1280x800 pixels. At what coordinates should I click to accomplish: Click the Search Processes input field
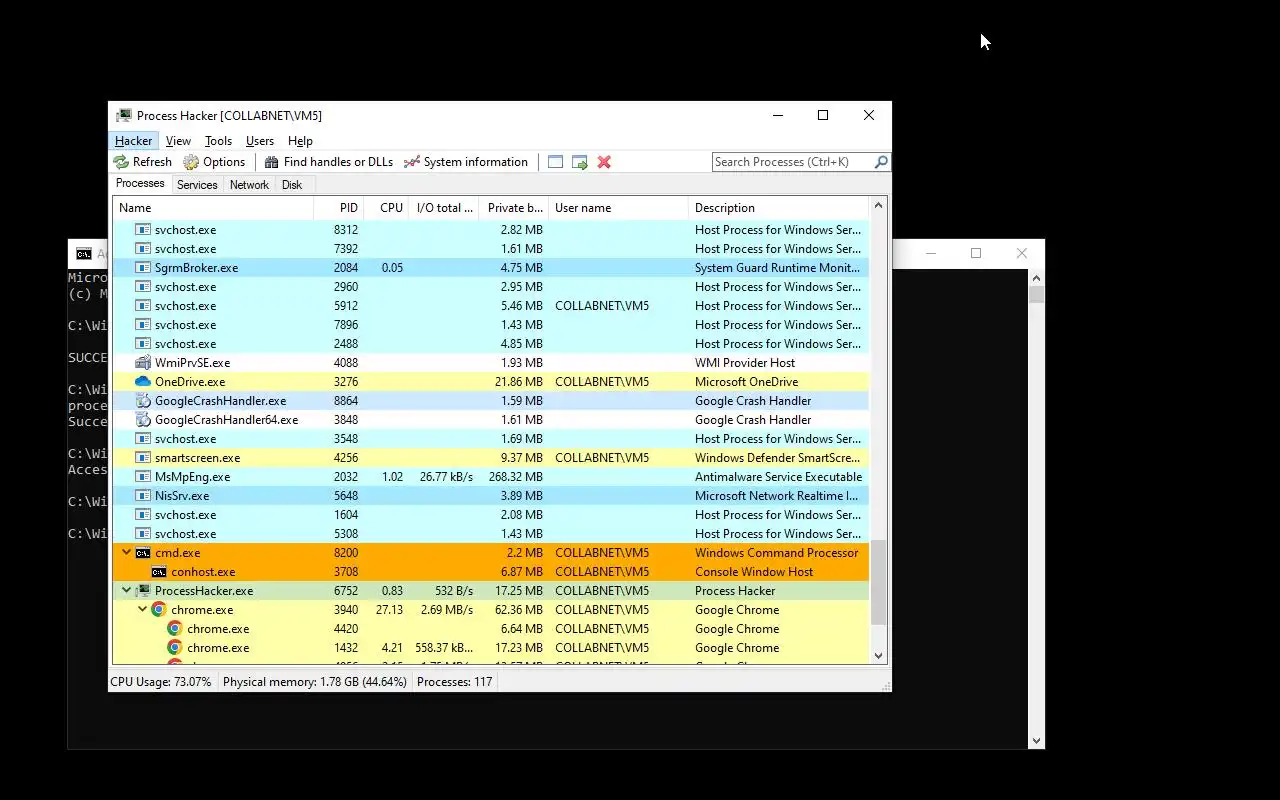click(x=792, y=162)
